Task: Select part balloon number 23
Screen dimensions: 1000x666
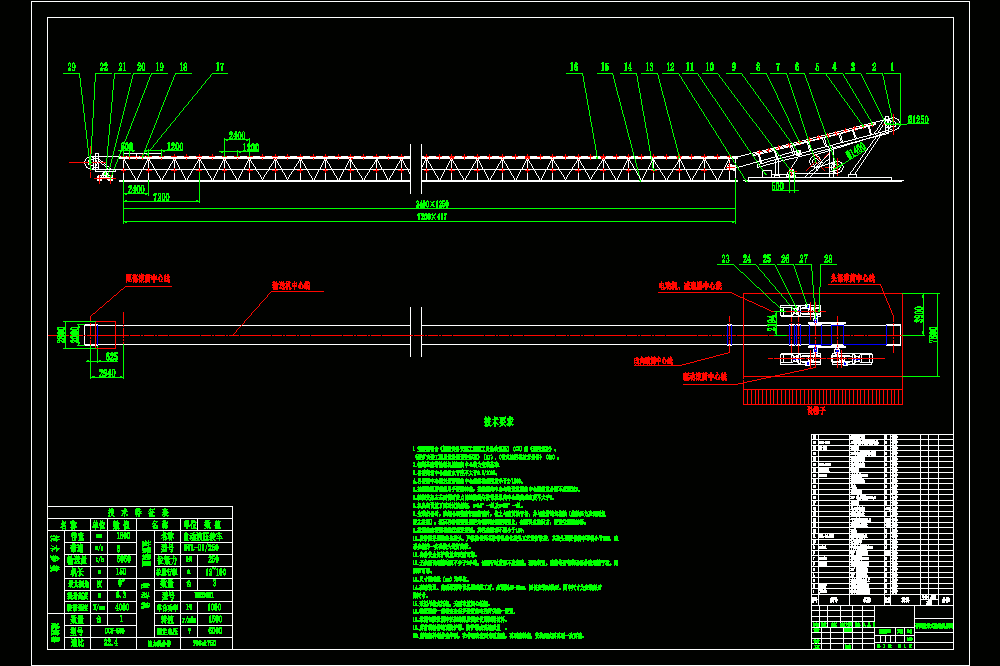Action: tap(726, 259)
